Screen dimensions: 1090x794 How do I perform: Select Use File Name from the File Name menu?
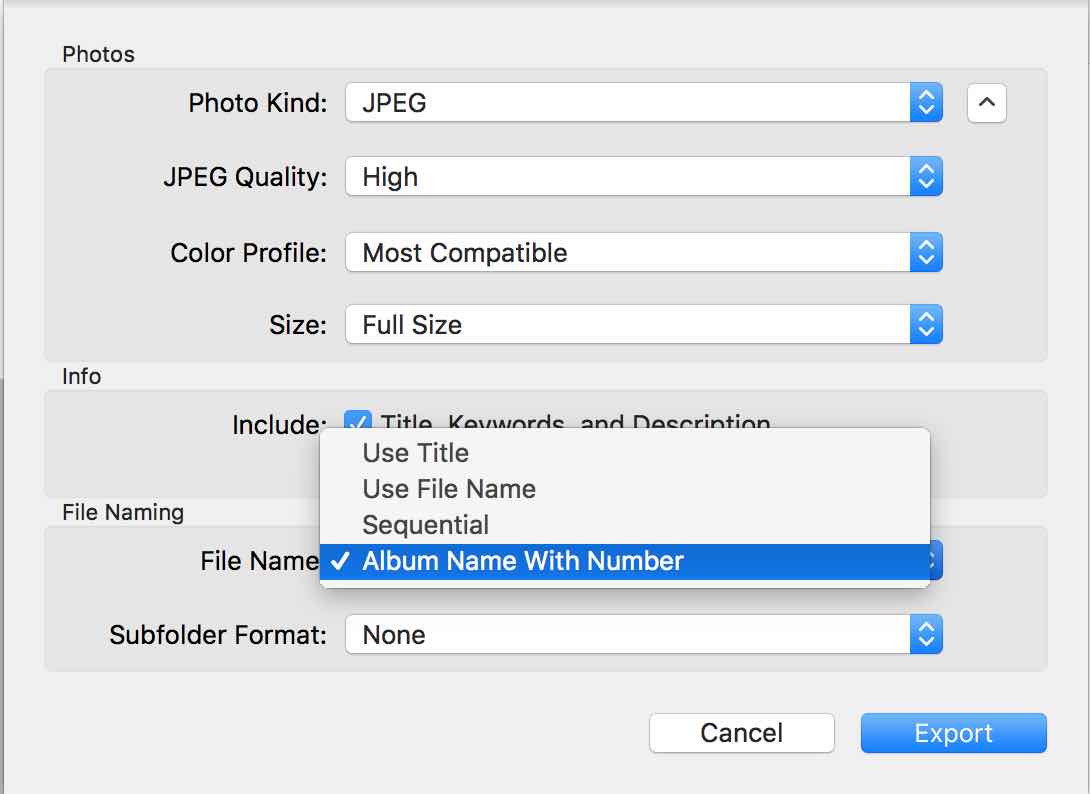tap(450, 489)
